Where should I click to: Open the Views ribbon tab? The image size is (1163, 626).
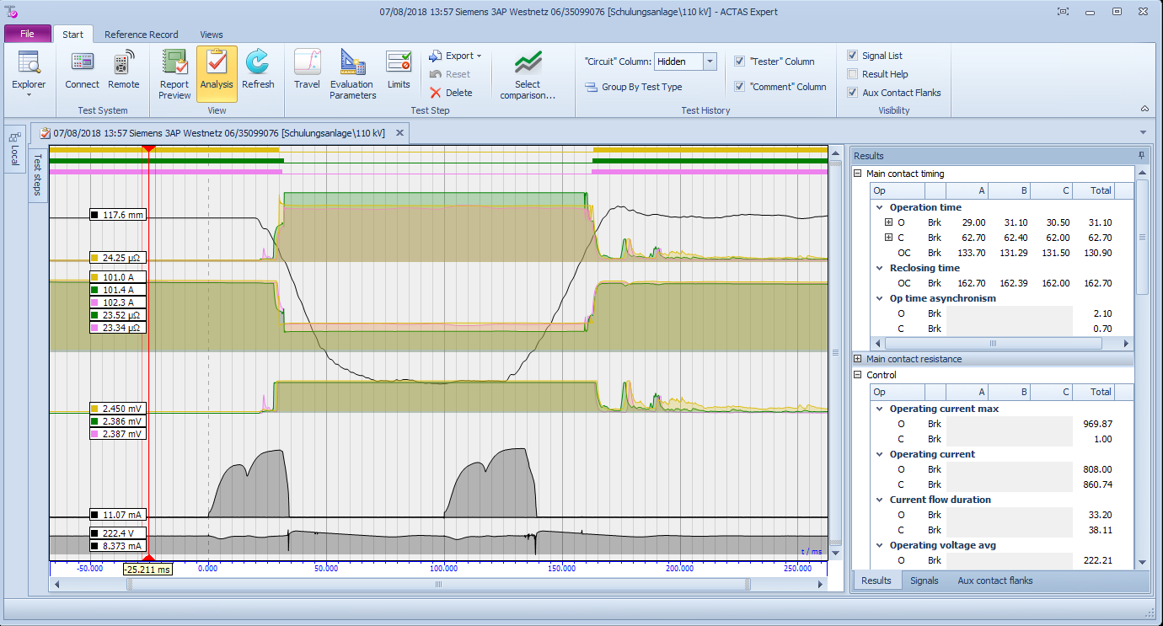click(x=211, y=34)
